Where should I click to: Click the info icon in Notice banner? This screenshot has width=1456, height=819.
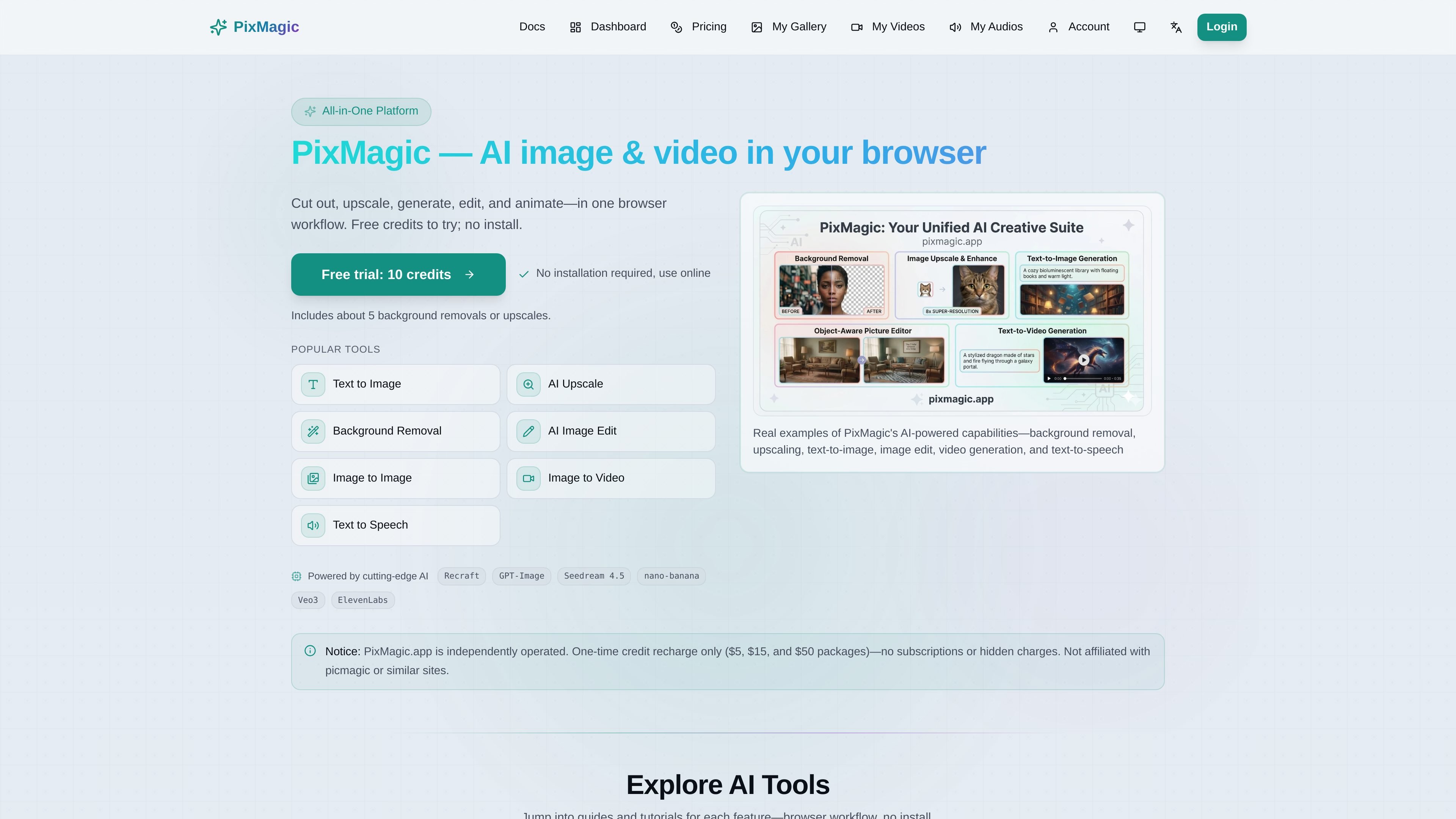click(x=310, y=651)
